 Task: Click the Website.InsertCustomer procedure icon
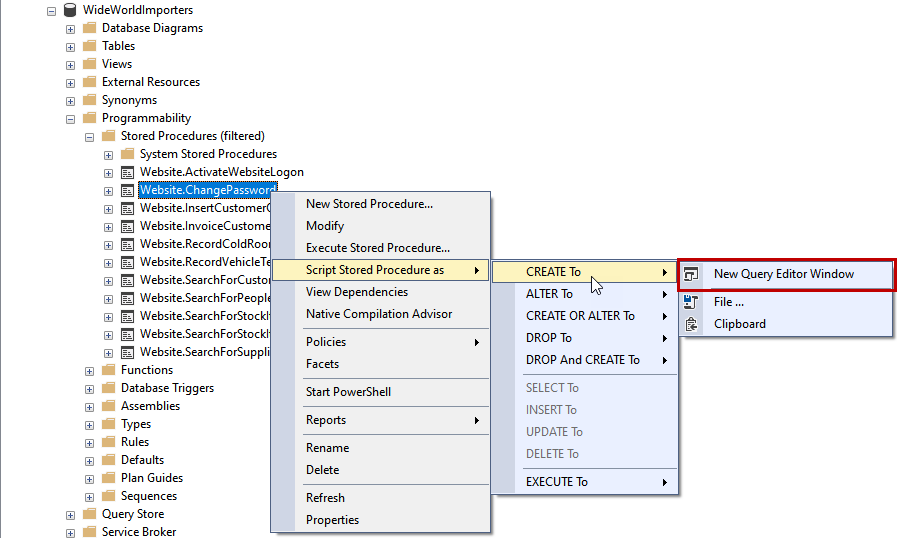[x=128, y=208]
